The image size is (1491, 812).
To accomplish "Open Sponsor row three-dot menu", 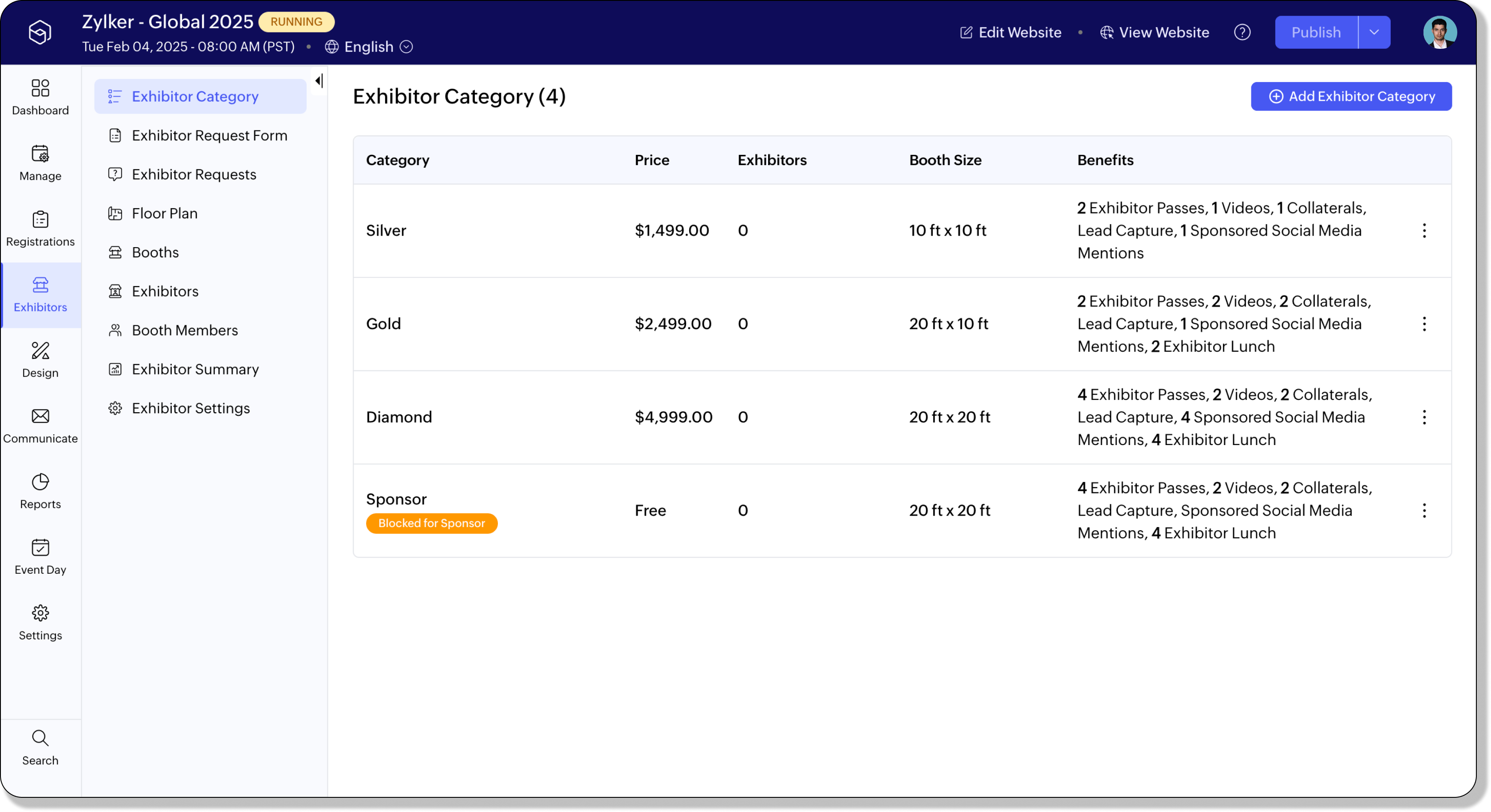I will click(1424, 510).
